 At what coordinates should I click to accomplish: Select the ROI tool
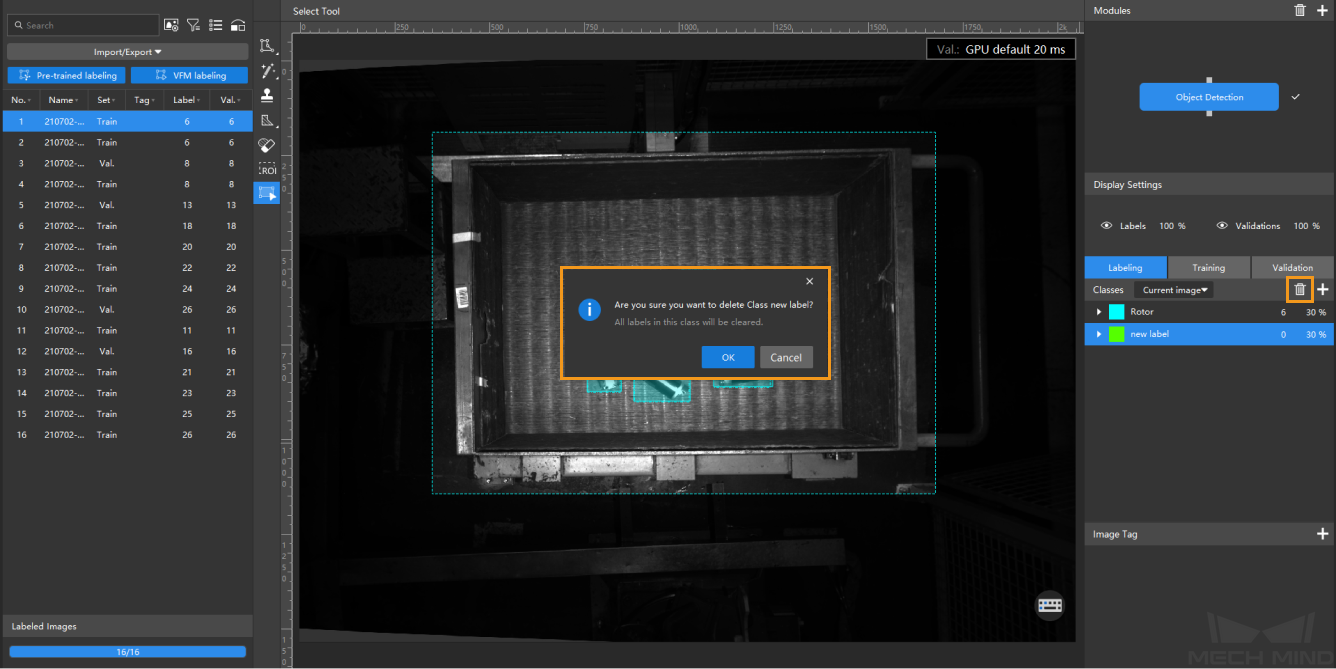coord(267,170)
